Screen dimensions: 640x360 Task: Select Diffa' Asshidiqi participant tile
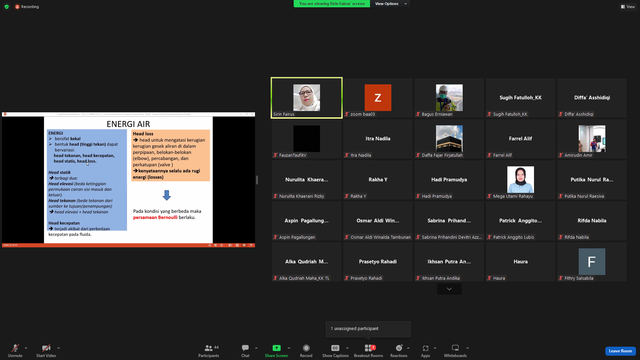[592, 98]
